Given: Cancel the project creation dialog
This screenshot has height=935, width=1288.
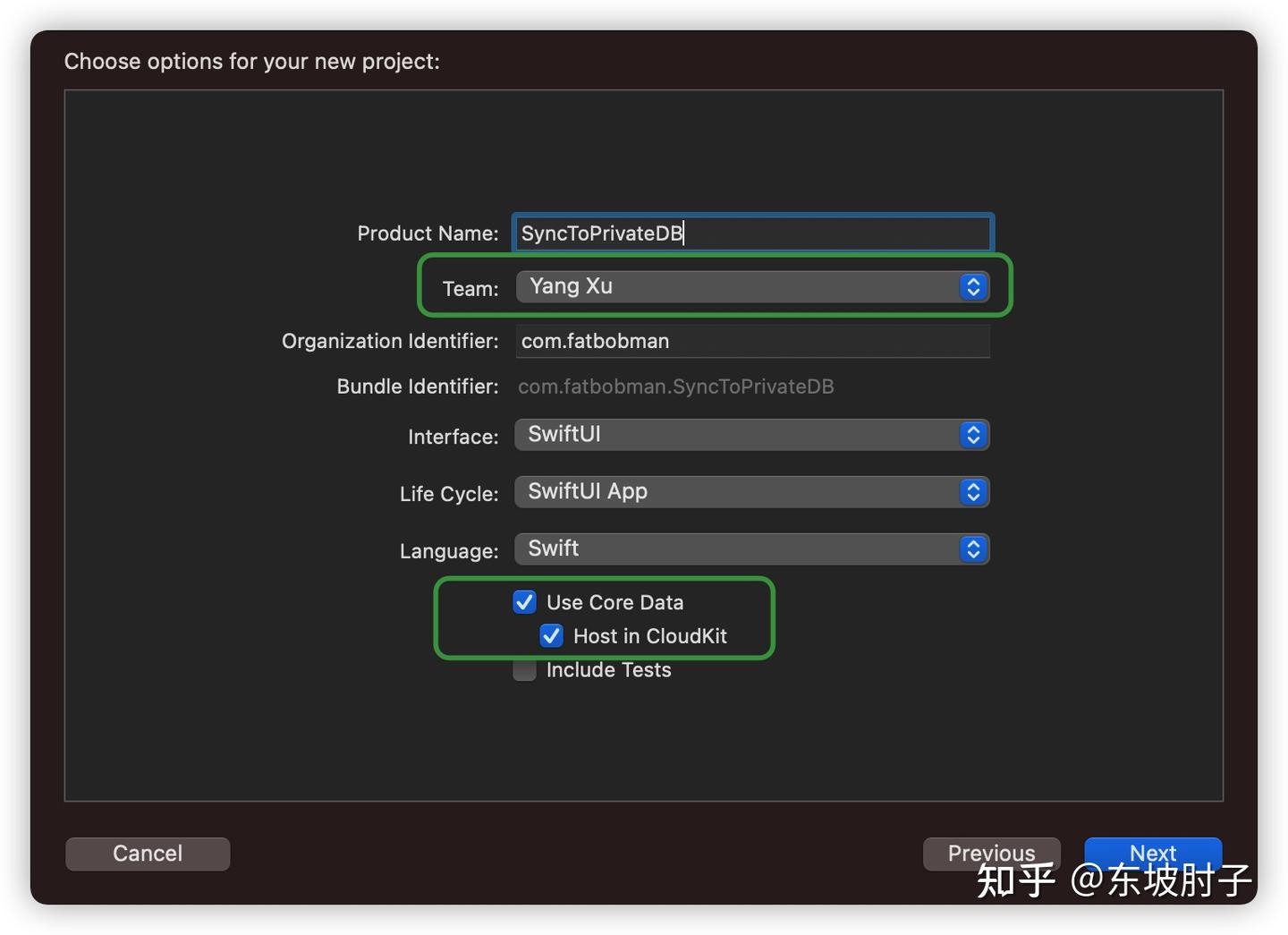Looking at the screenshot, I should [x=147, y=853].
